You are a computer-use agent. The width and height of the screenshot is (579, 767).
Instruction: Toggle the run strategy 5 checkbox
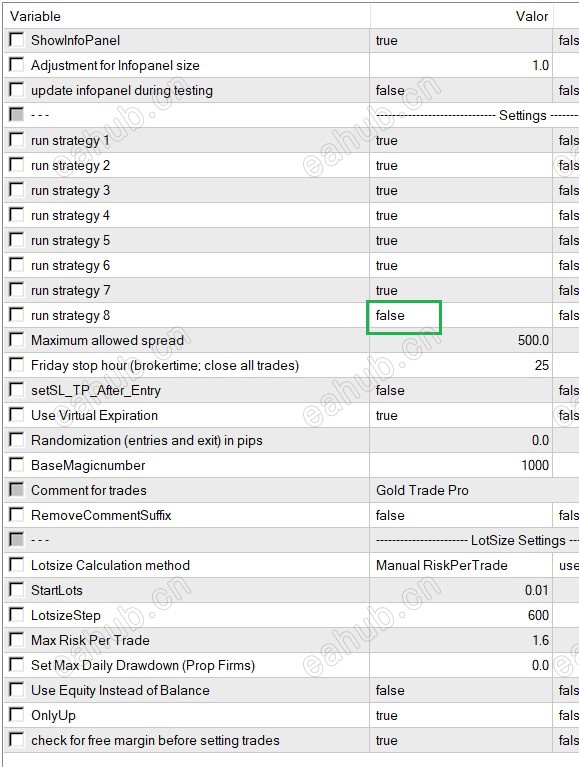coord(17,240)
